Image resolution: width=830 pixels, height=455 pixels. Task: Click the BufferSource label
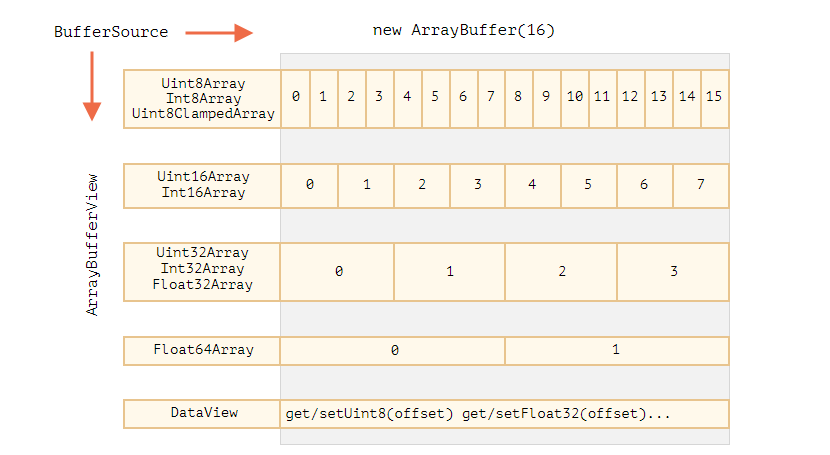point(110,32)
